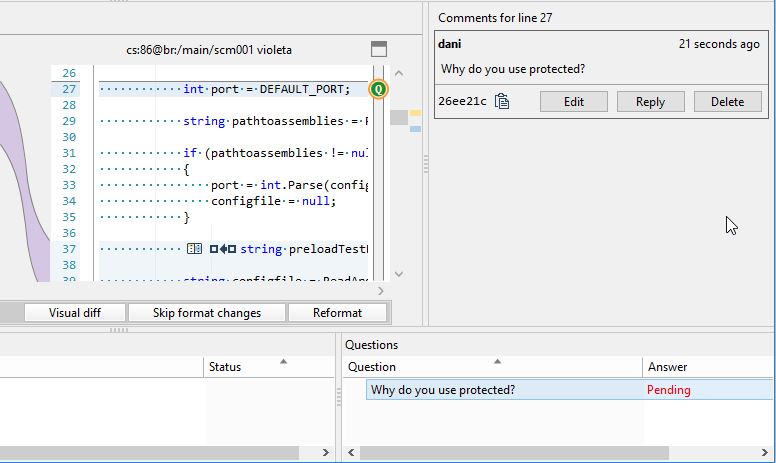Viewport: 776px width, 463px height.
Task: Click the 'Comments for line 27' heading
Action: click(495, 18)
